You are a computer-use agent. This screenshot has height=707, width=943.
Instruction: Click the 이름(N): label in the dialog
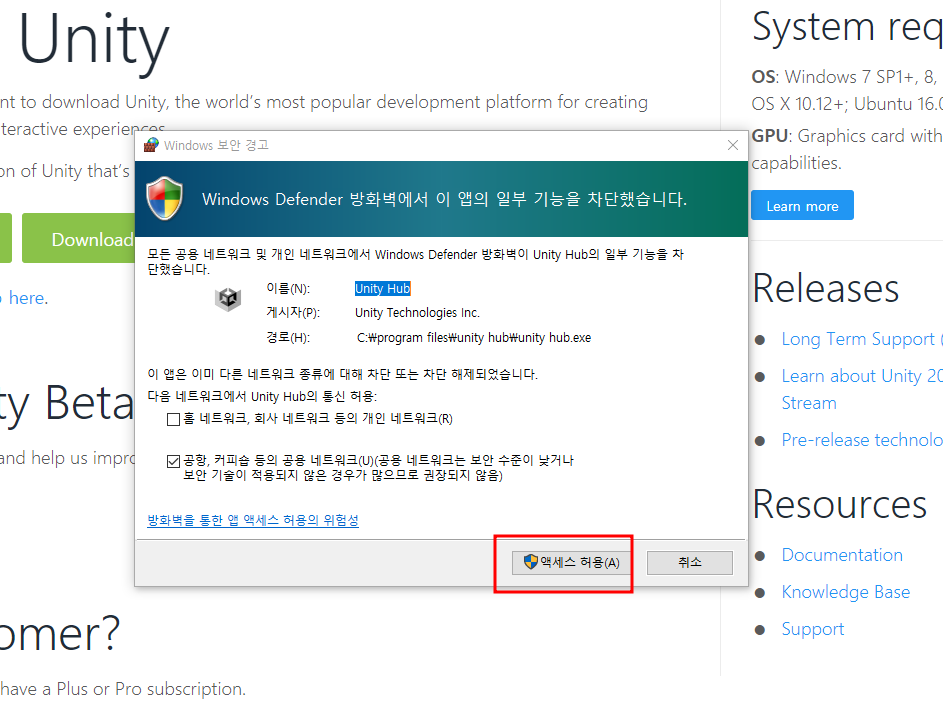[288, 289]
